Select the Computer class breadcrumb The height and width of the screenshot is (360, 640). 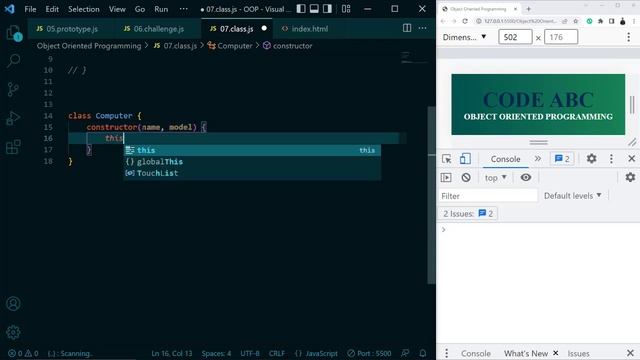[x=230, y=46]
